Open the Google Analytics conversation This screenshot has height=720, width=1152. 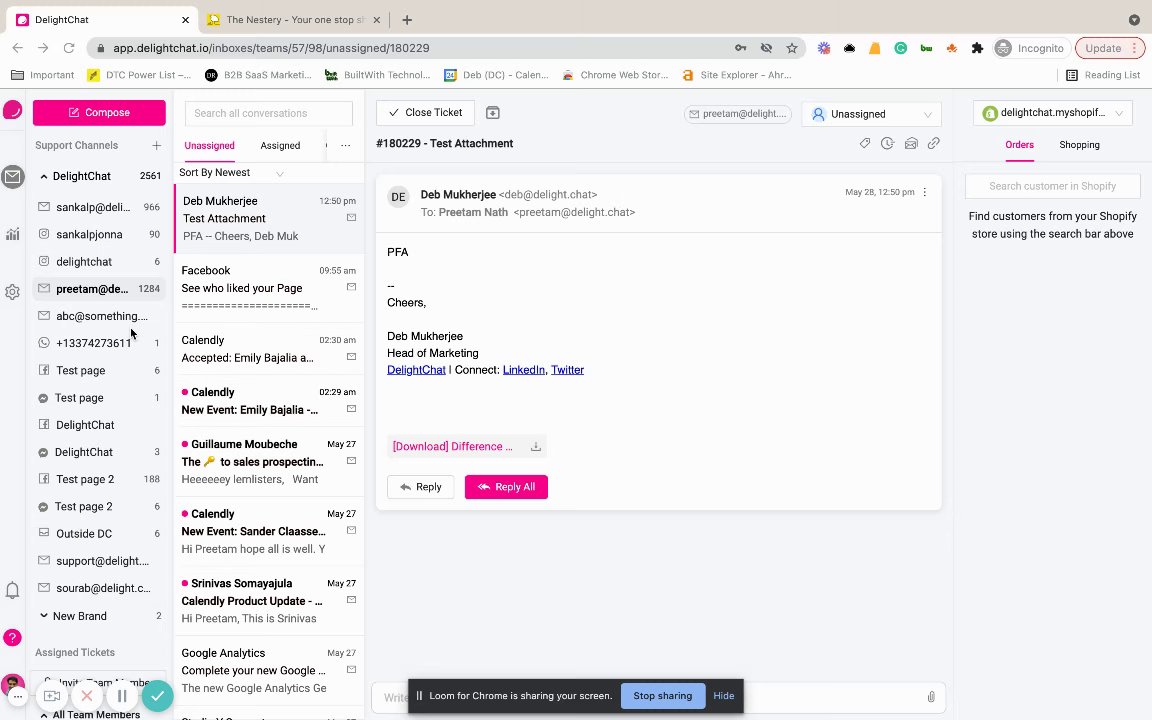tap(269, 670)
